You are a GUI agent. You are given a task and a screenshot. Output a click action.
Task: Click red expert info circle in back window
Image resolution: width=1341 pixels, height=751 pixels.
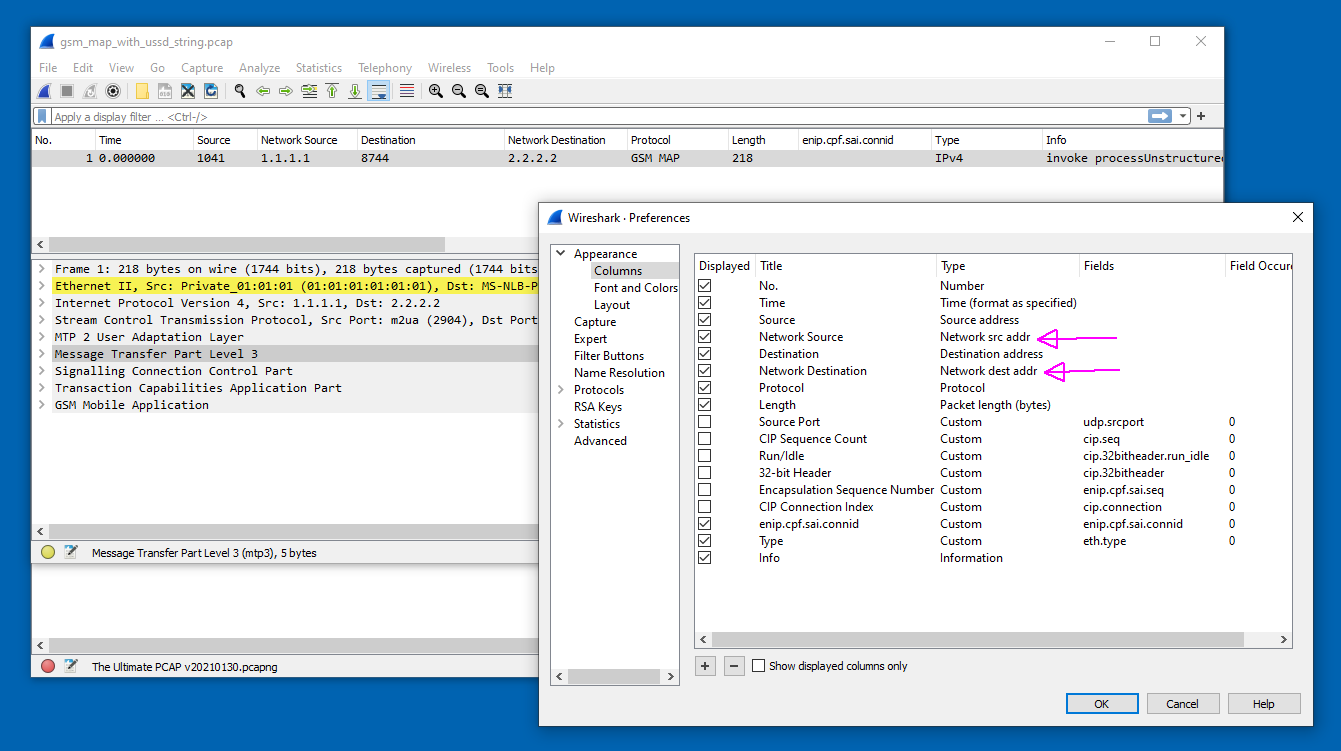click(48, 666)
